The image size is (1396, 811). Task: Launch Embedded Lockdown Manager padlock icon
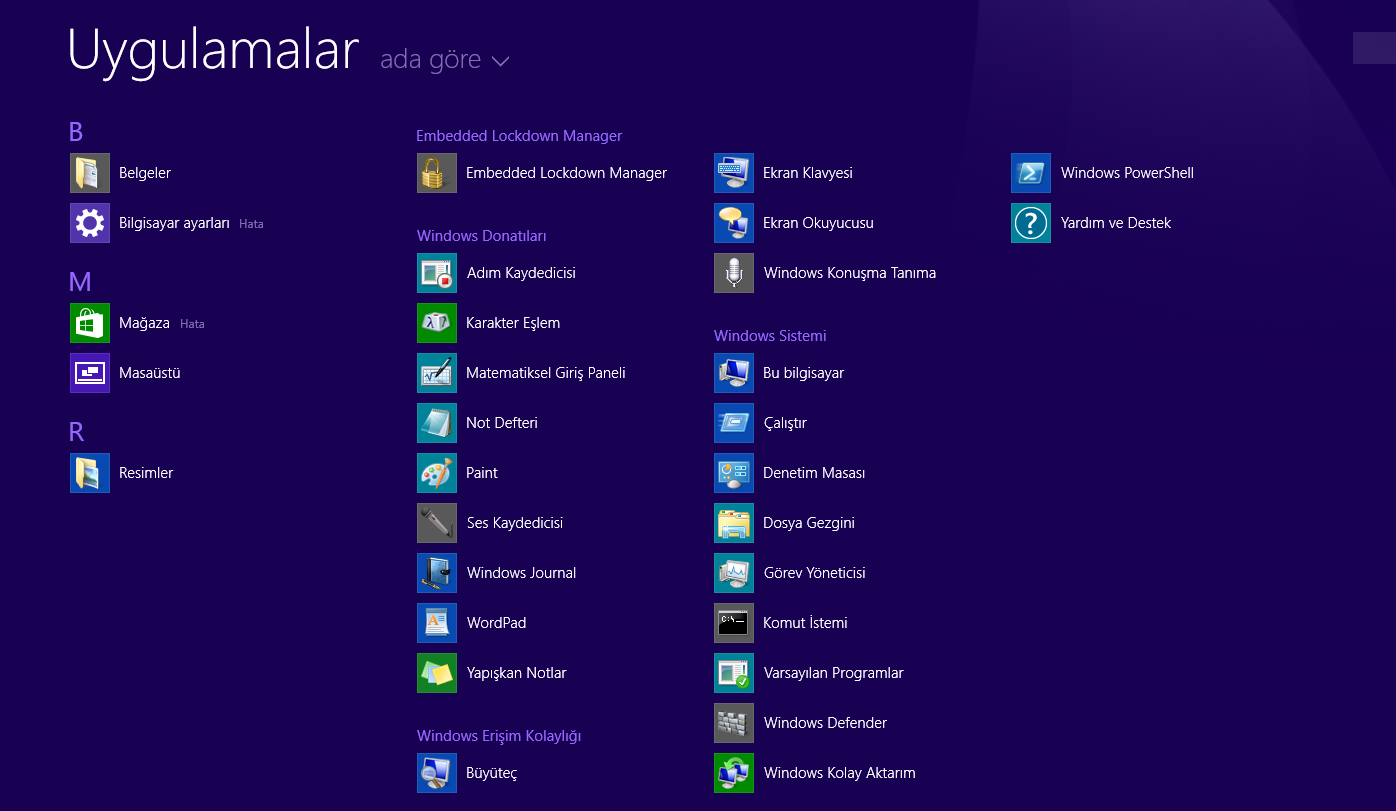click(437, 173)
